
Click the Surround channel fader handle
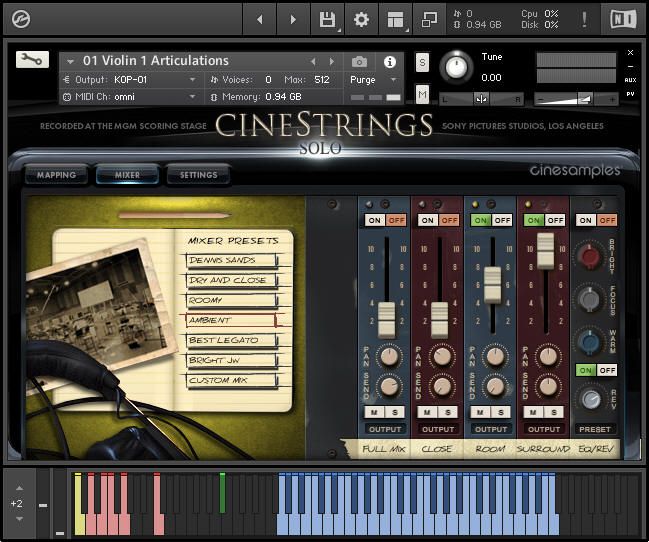pos(545,249)
